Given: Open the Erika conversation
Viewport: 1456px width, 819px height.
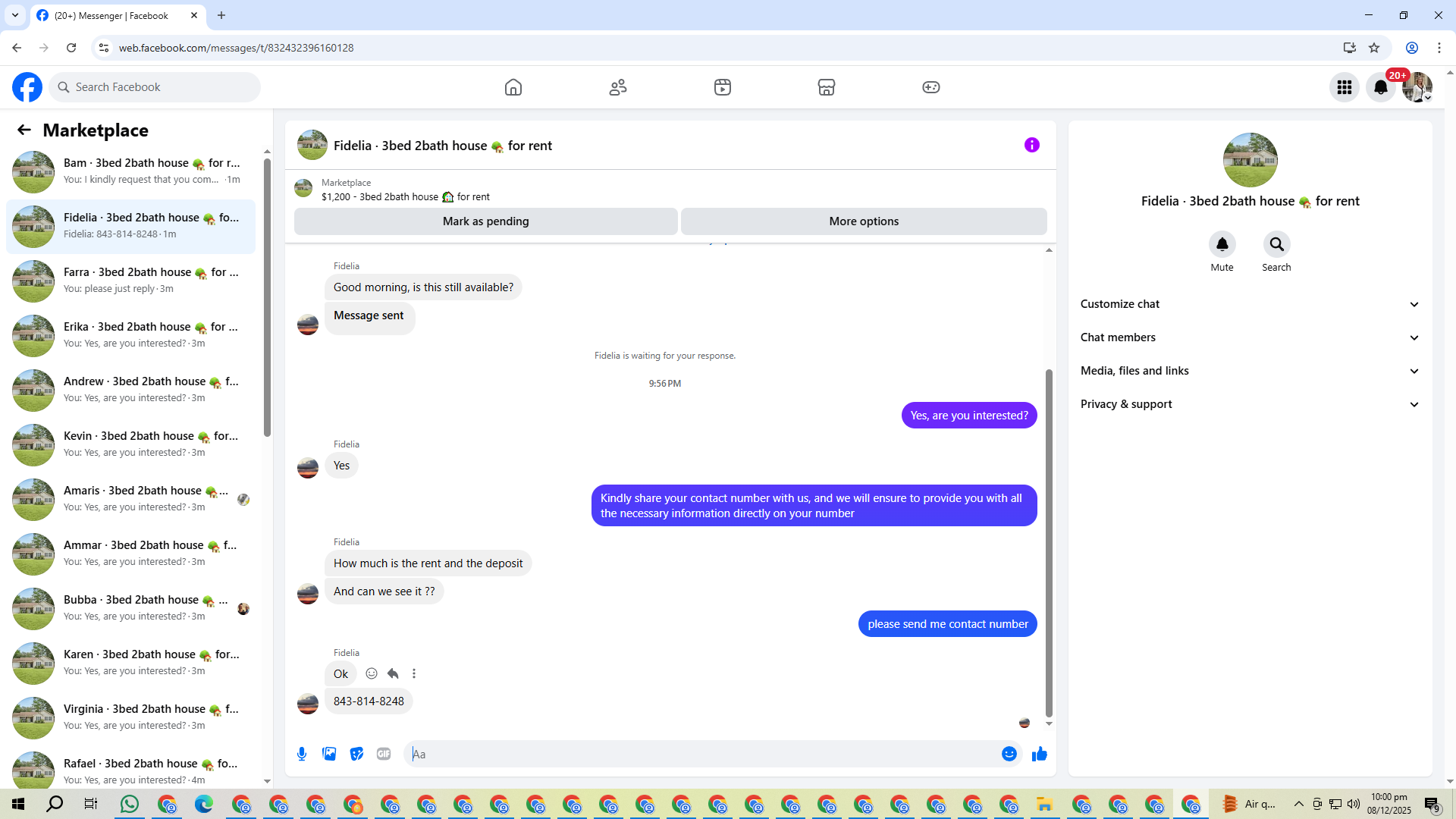Looking at the screenshot, I should click(x=130, y=335).
